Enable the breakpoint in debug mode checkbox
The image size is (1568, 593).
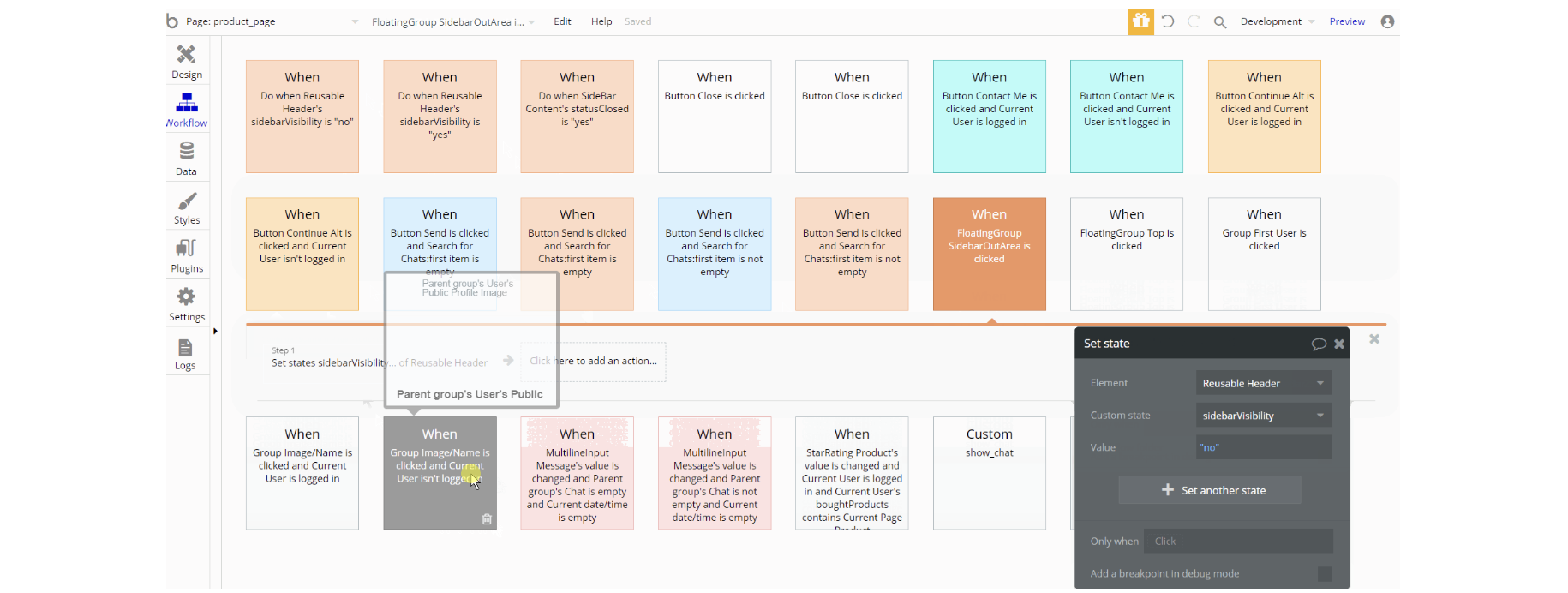pos(1325,574)
